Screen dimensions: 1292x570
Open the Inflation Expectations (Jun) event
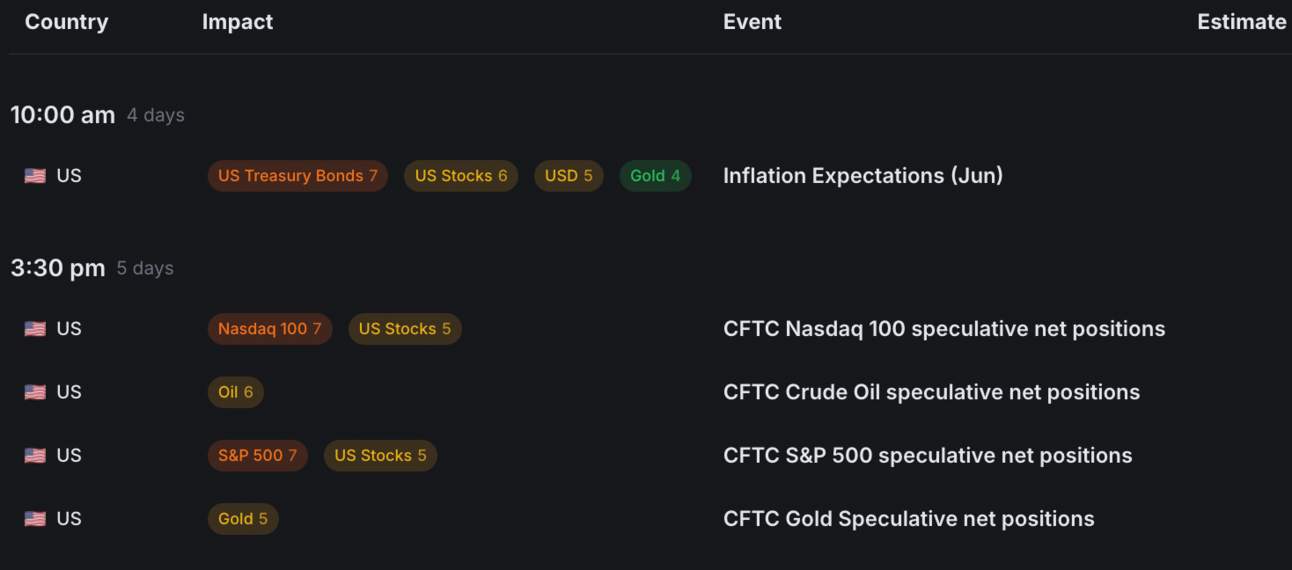point(862,176)
